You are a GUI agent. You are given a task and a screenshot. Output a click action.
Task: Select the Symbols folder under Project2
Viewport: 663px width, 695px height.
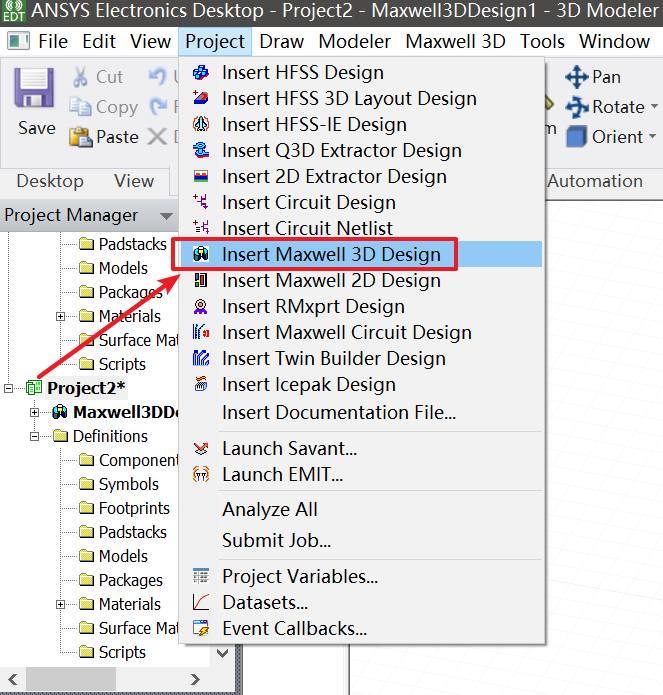point(128,484)
